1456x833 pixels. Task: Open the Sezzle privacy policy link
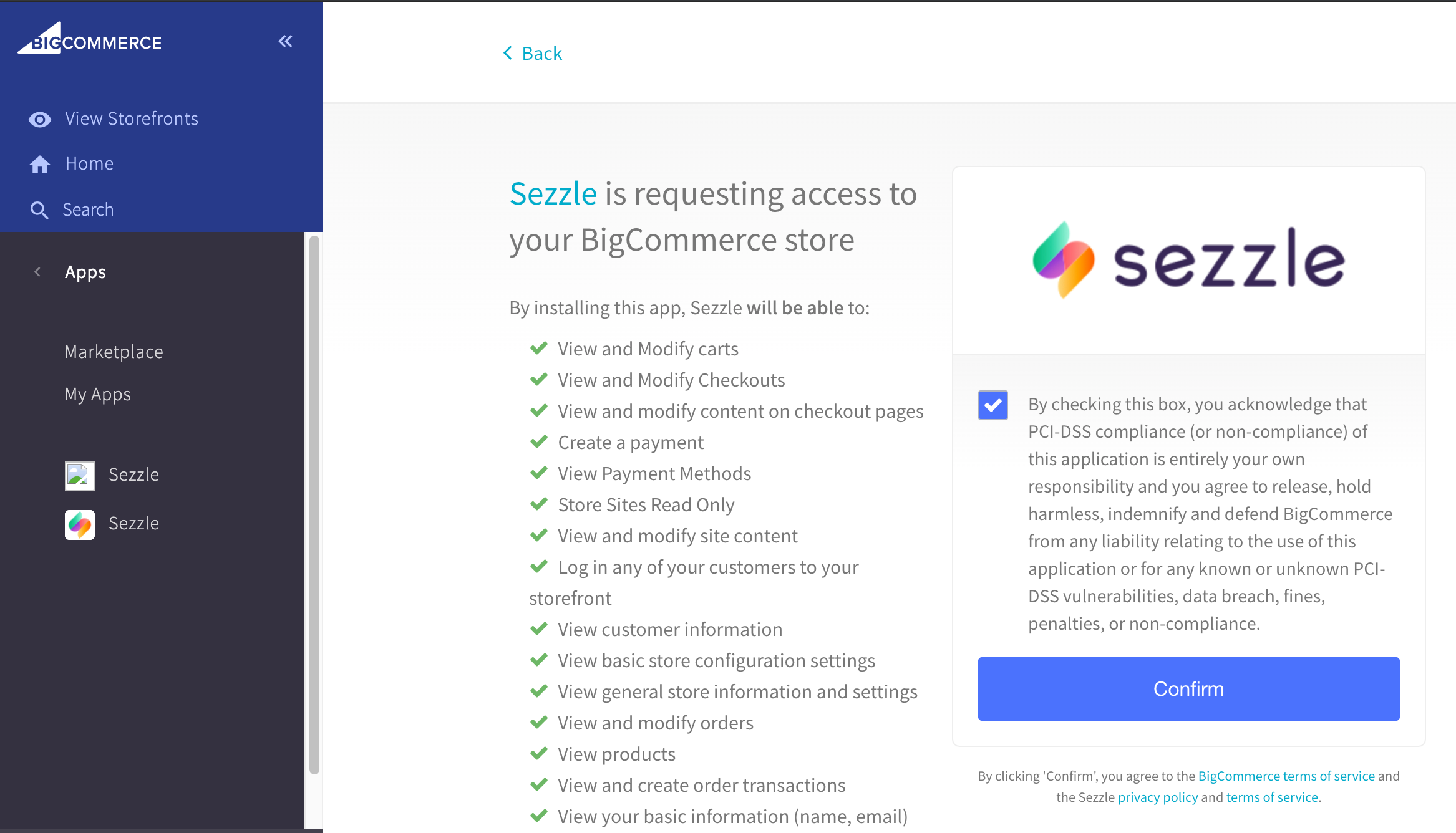1158,797
